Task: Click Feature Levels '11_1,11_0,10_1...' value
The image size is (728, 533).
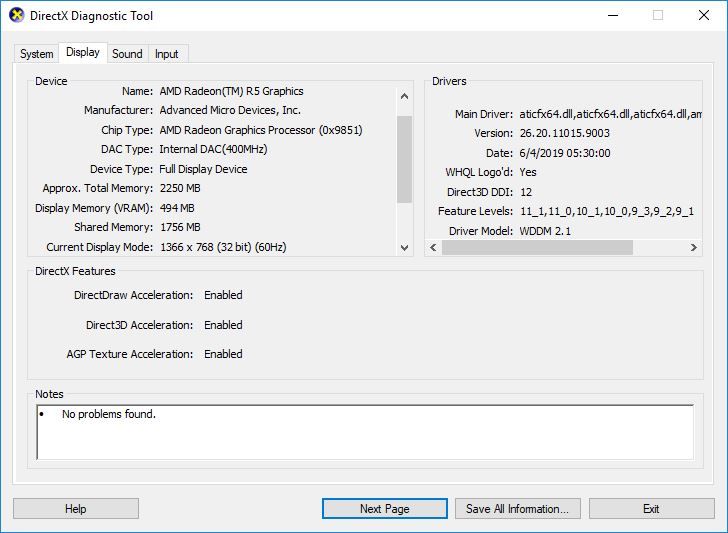Action: click(x=607, y=211)
